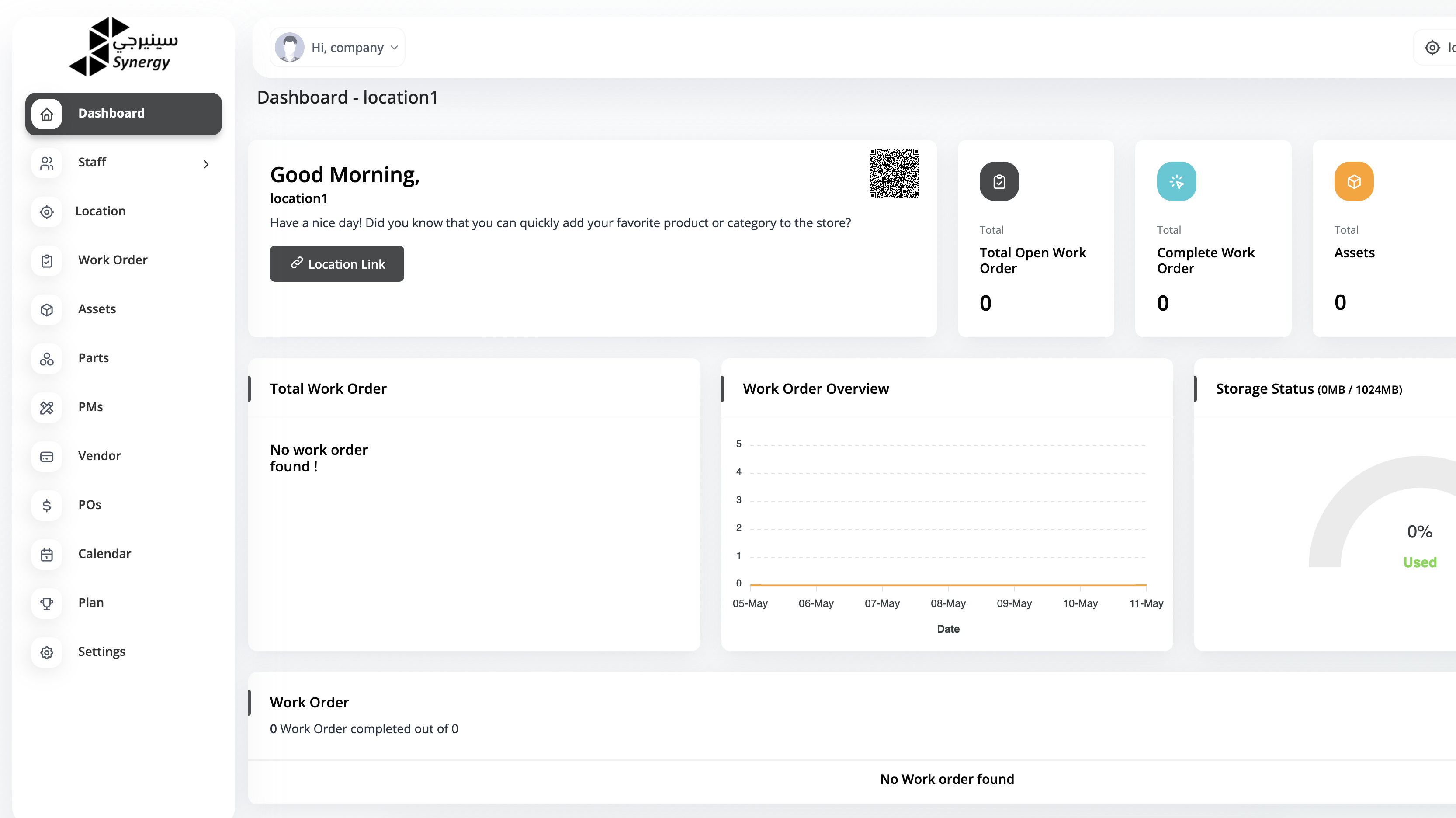Go to the Vendor menu item

click(100, 456)
